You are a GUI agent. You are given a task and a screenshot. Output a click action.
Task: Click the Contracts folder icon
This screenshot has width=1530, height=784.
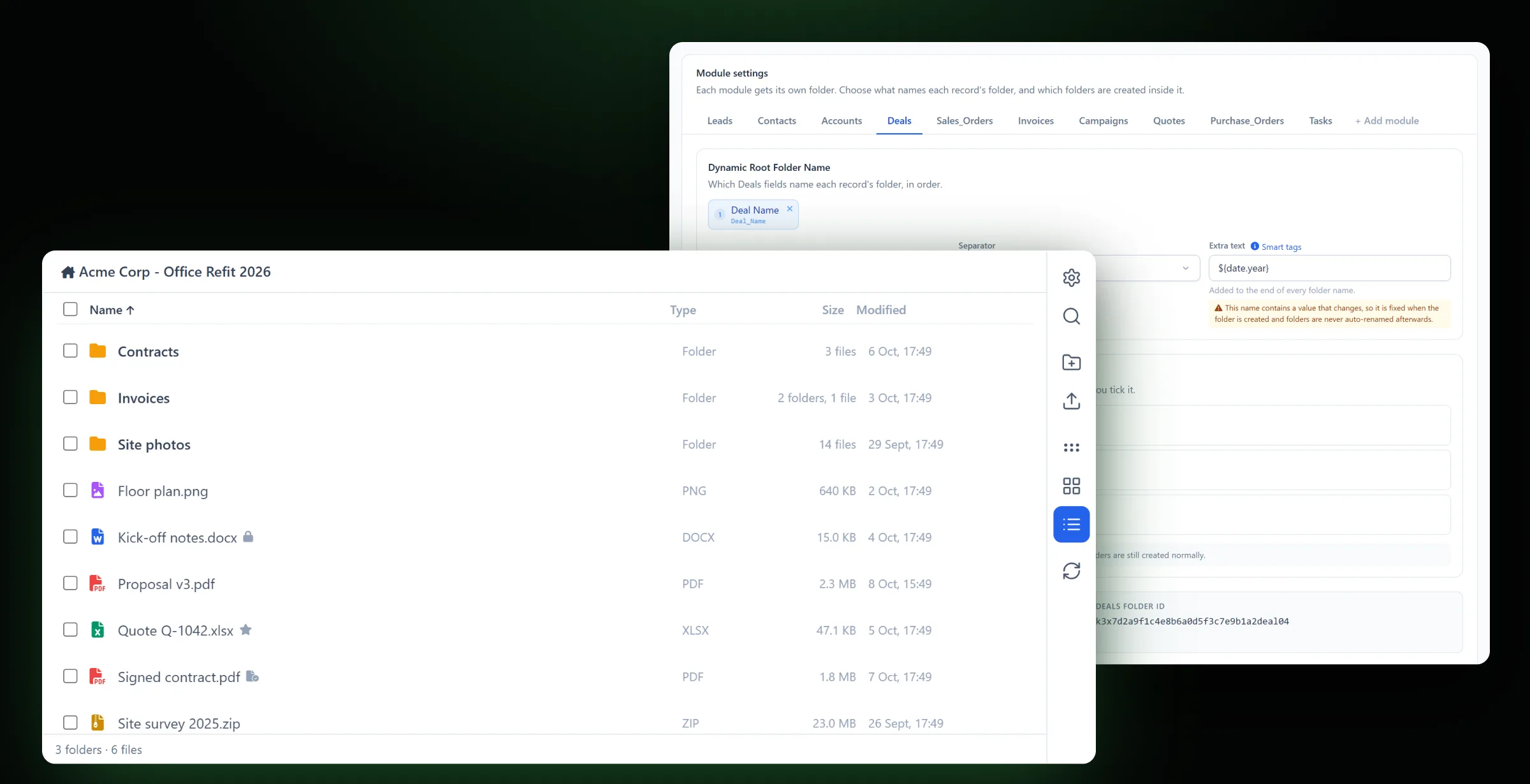click(x=98, y=351)
